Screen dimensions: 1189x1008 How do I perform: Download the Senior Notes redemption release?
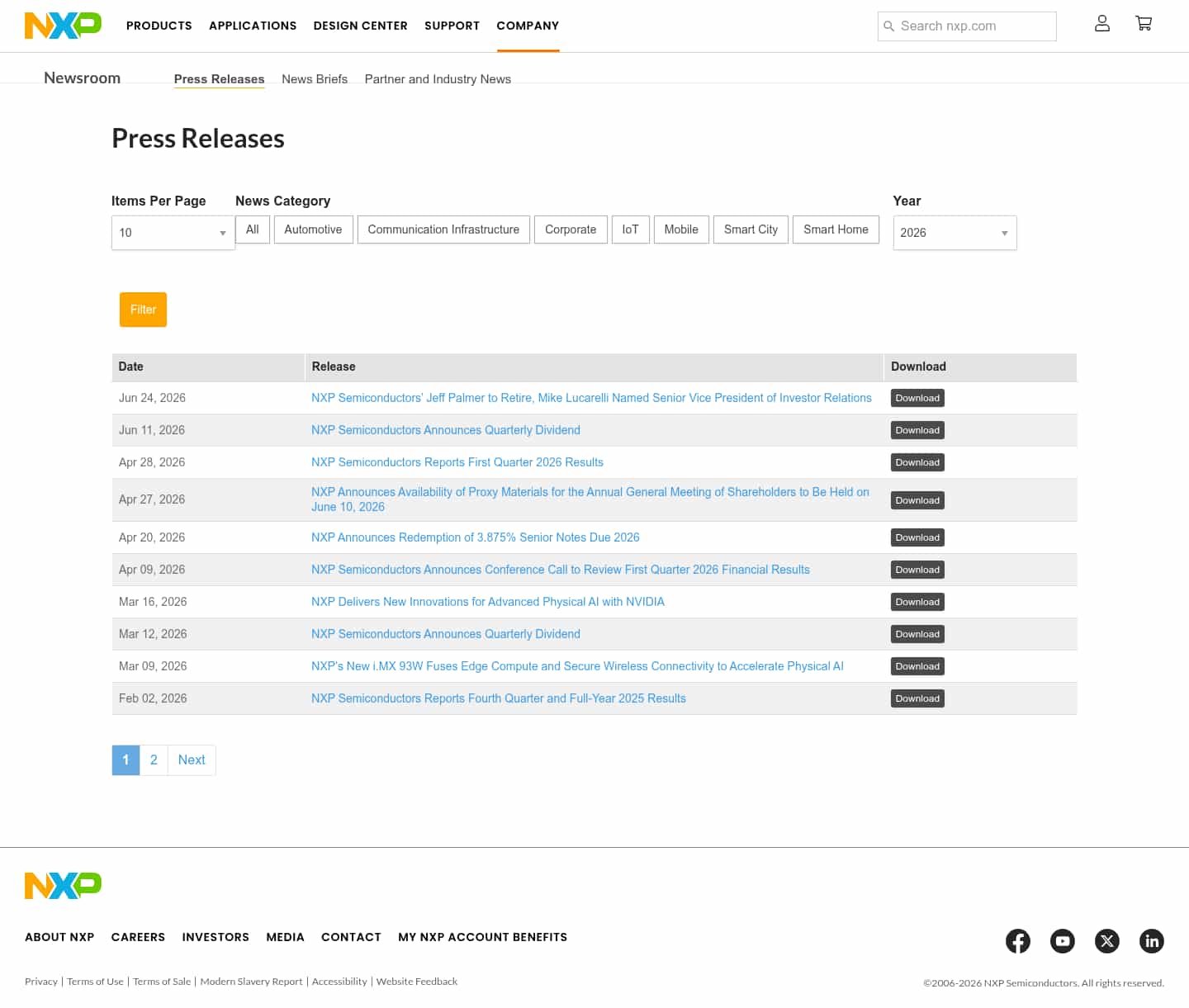point(917,537)
